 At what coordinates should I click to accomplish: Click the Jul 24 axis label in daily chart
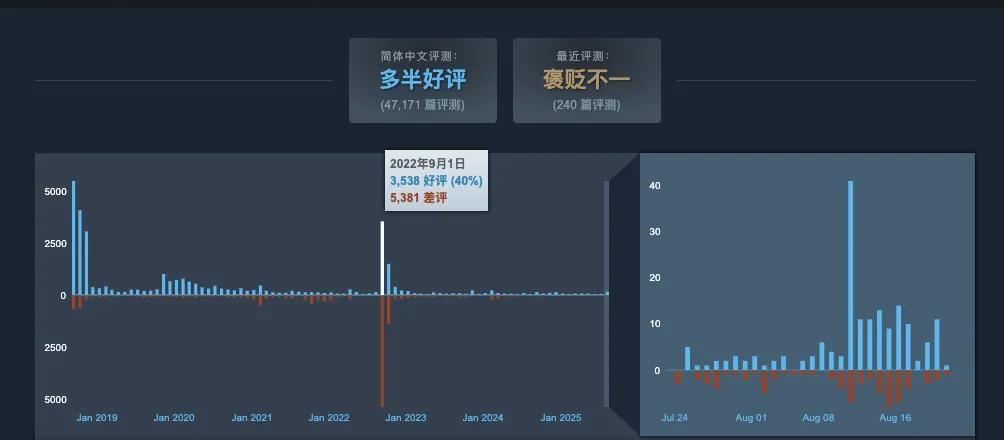coord(675,418)
